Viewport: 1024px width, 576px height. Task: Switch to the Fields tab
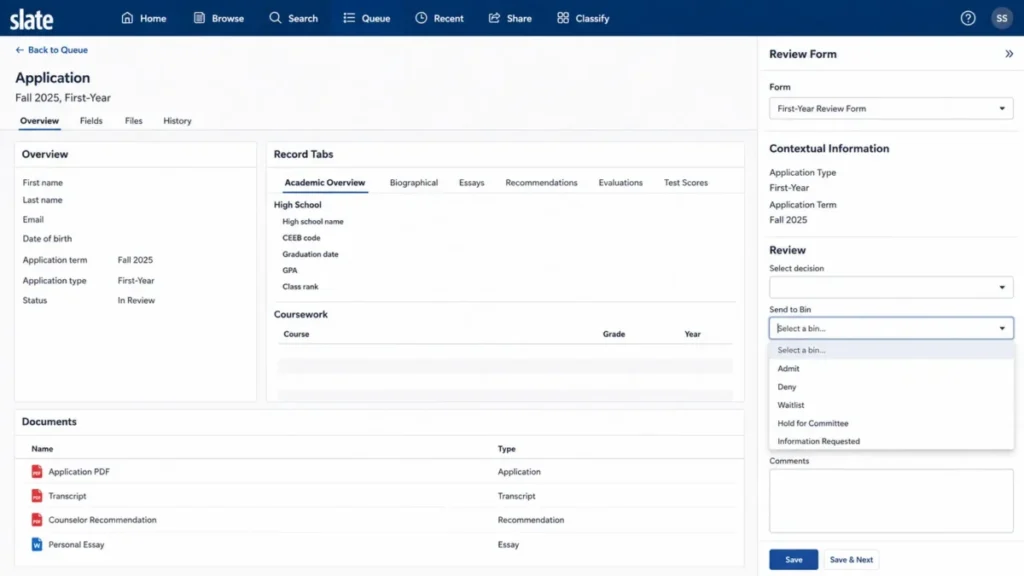[91, 121]
